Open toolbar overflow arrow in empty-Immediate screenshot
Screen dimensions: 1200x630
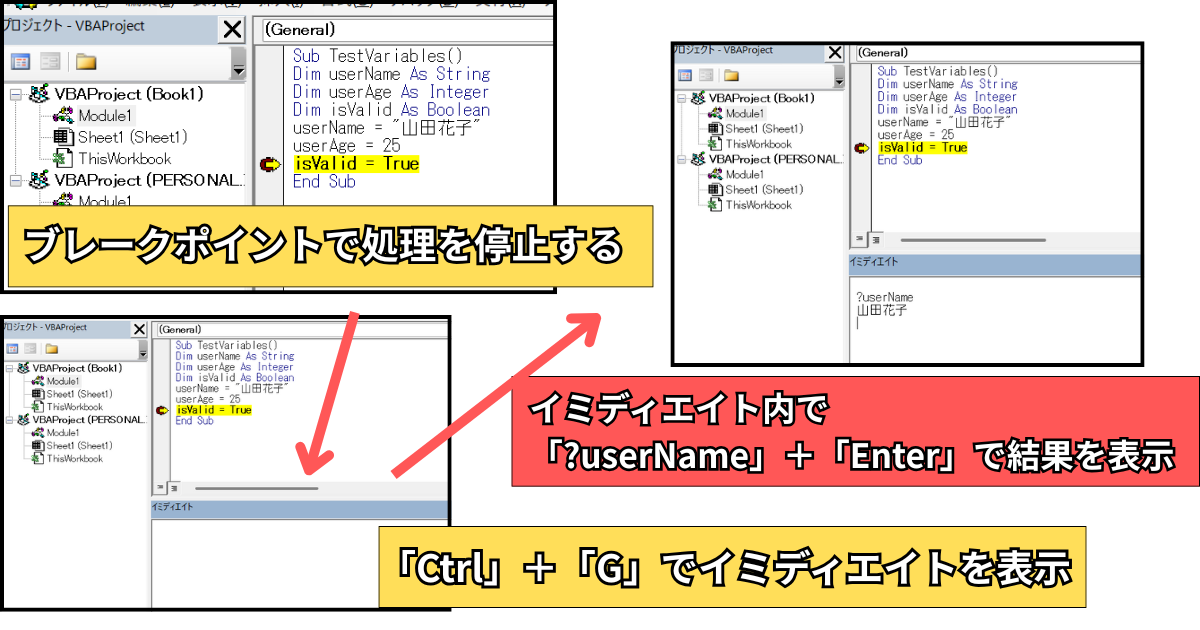[x=144, y=352]
